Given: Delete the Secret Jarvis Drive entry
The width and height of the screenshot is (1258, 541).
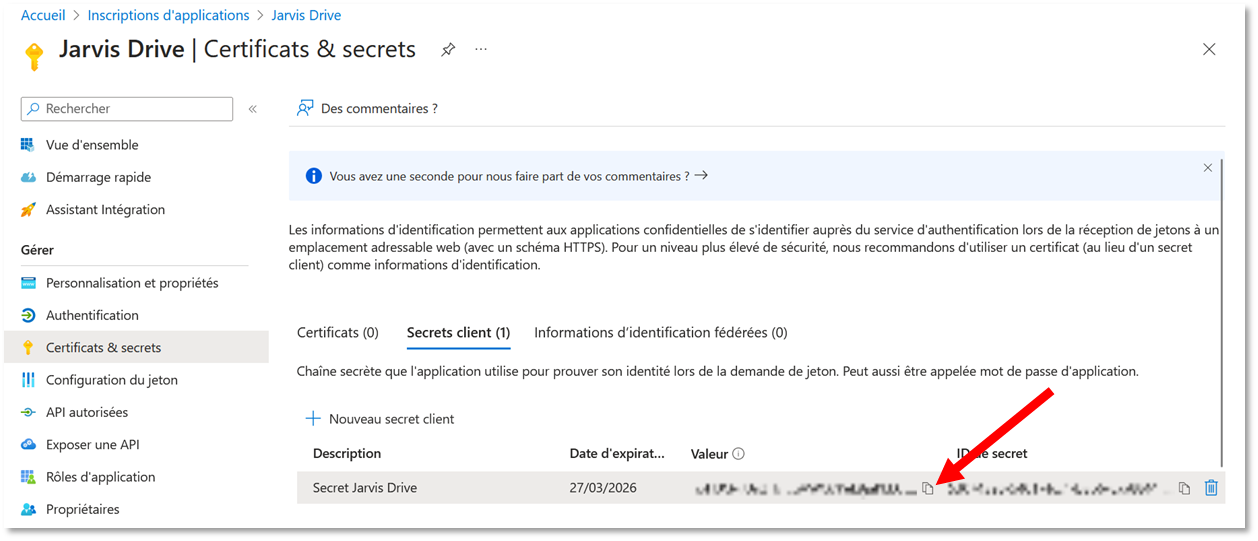Looking at the screenshot, I should coord(1211,488).
